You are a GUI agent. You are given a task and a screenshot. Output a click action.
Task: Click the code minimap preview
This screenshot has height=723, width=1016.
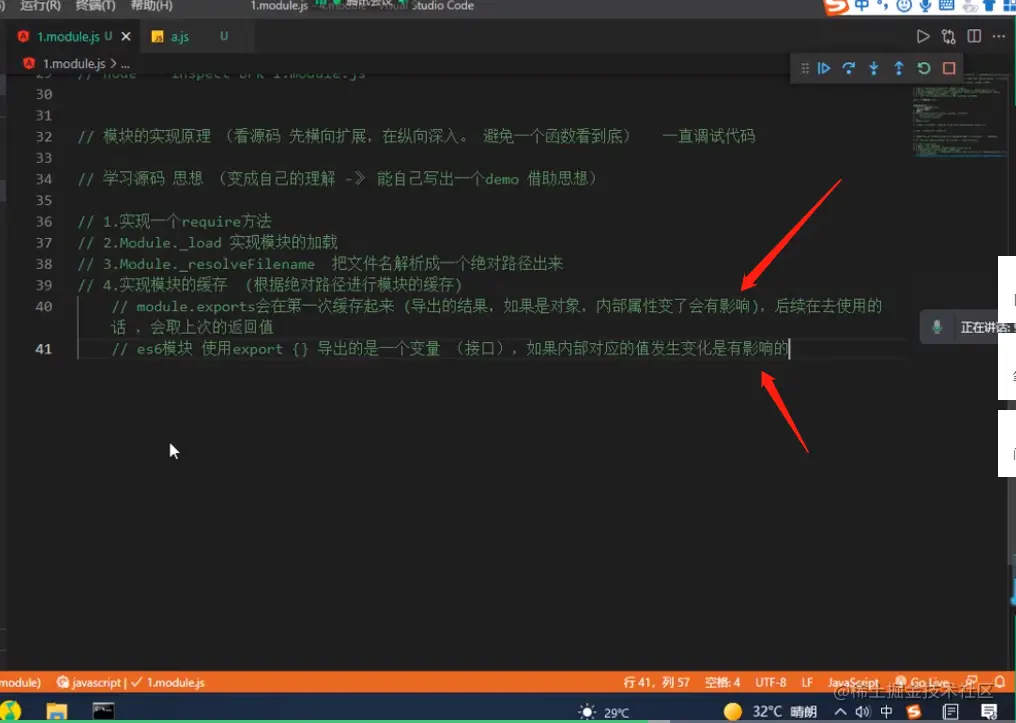coord(960,117)
